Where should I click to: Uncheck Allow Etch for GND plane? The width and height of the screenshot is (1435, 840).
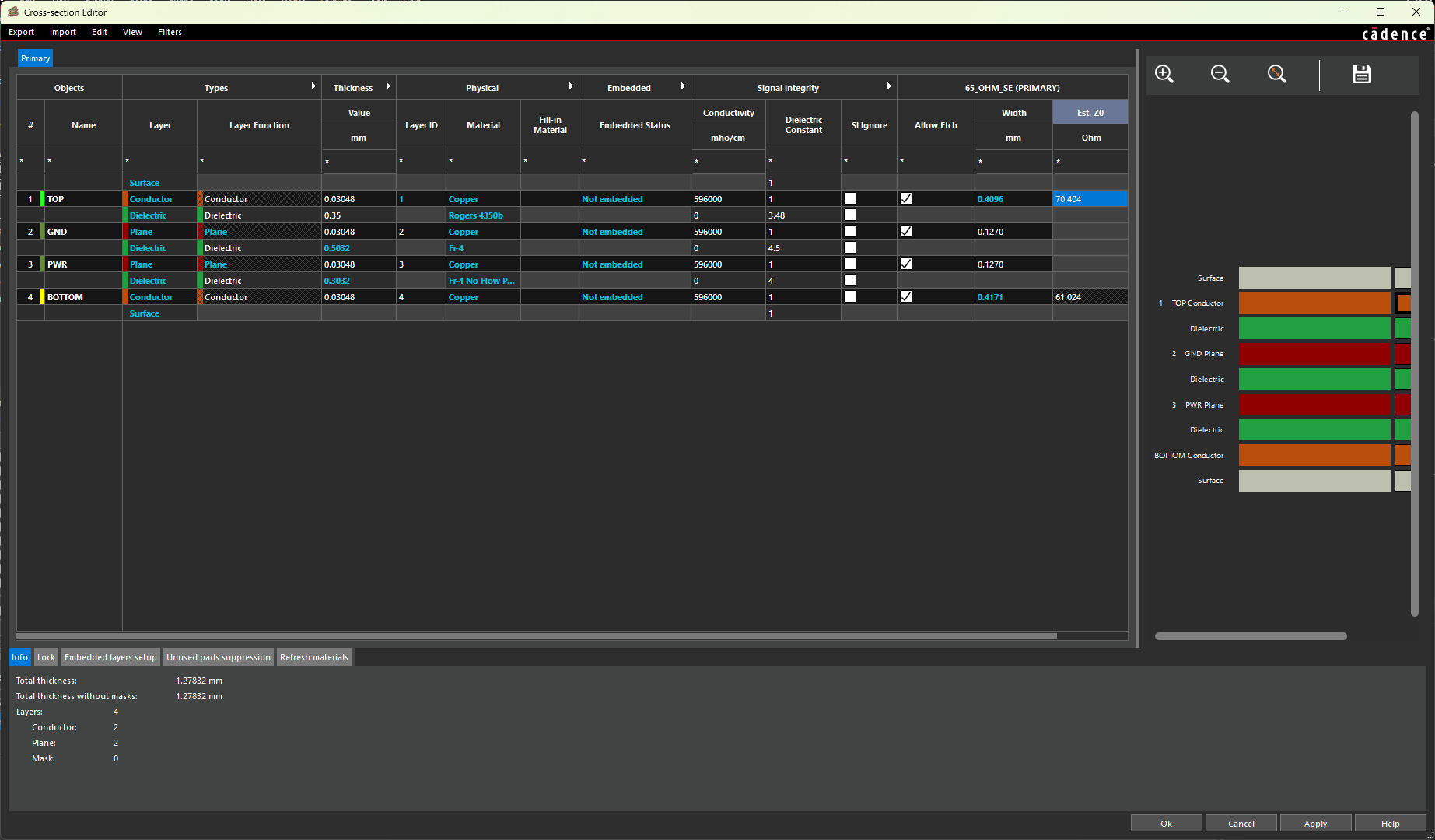906,232
